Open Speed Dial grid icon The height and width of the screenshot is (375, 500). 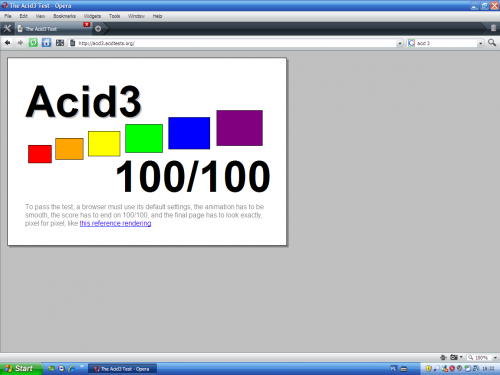point(60,43)
